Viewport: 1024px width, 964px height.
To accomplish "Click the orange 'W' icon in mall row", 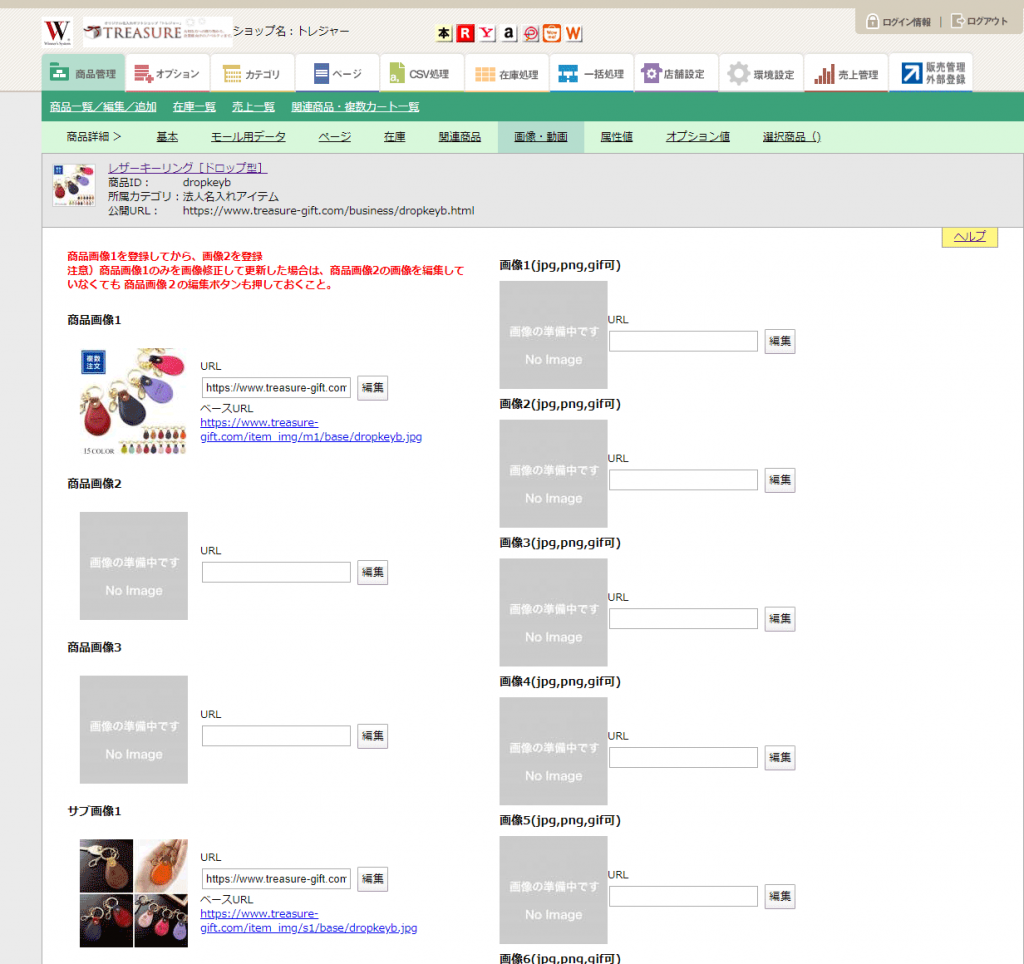I will pos(574,34).
